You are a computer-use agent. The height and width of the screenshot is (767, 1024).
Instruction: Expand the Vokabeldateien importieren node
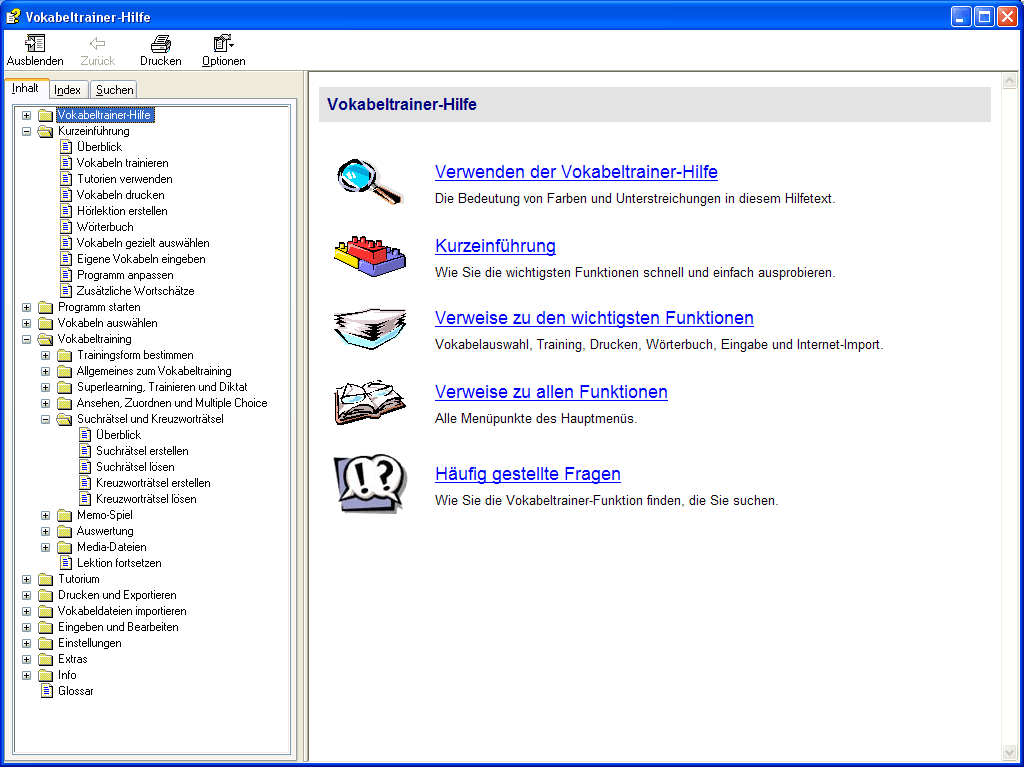pos(26,612)
